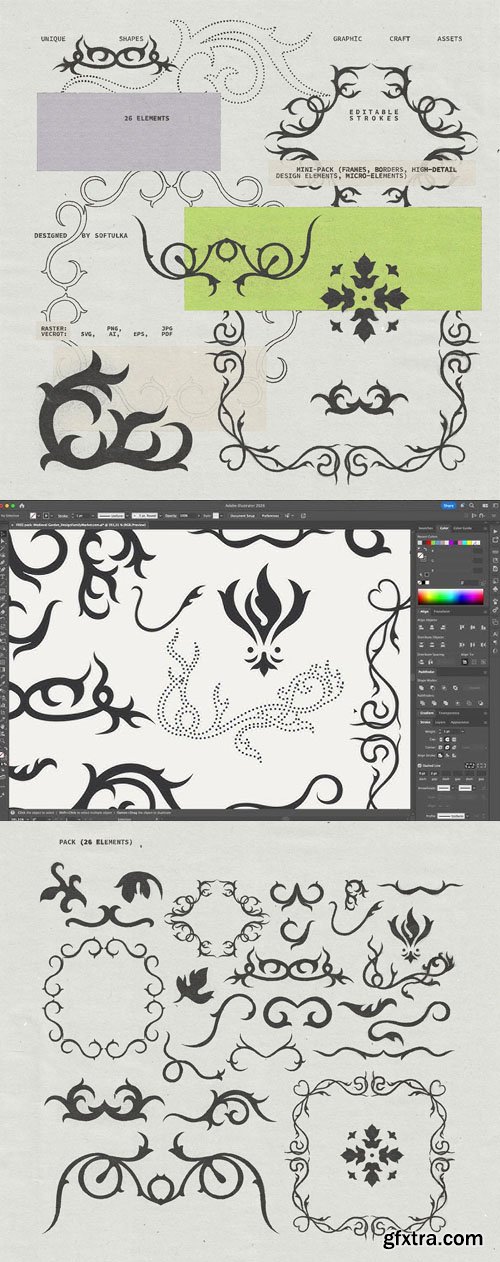Select the FREE pack Medieval Garden document tab
The height and width of the screenshot is (1262, 500).
81,526
